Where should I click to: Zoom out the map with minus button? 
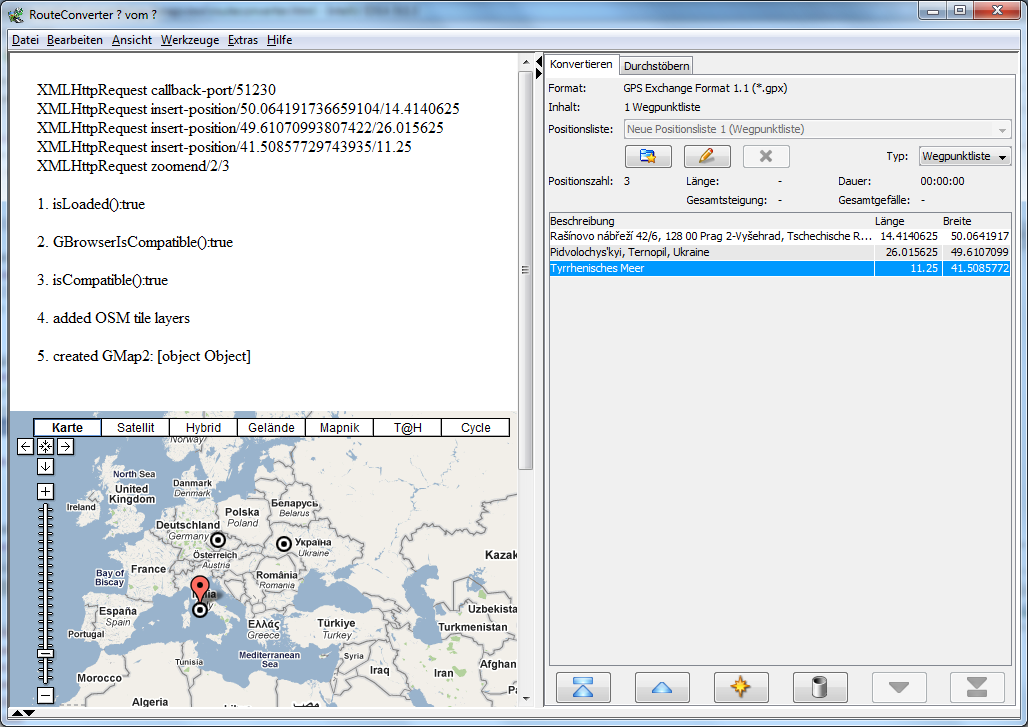(45, 695)
